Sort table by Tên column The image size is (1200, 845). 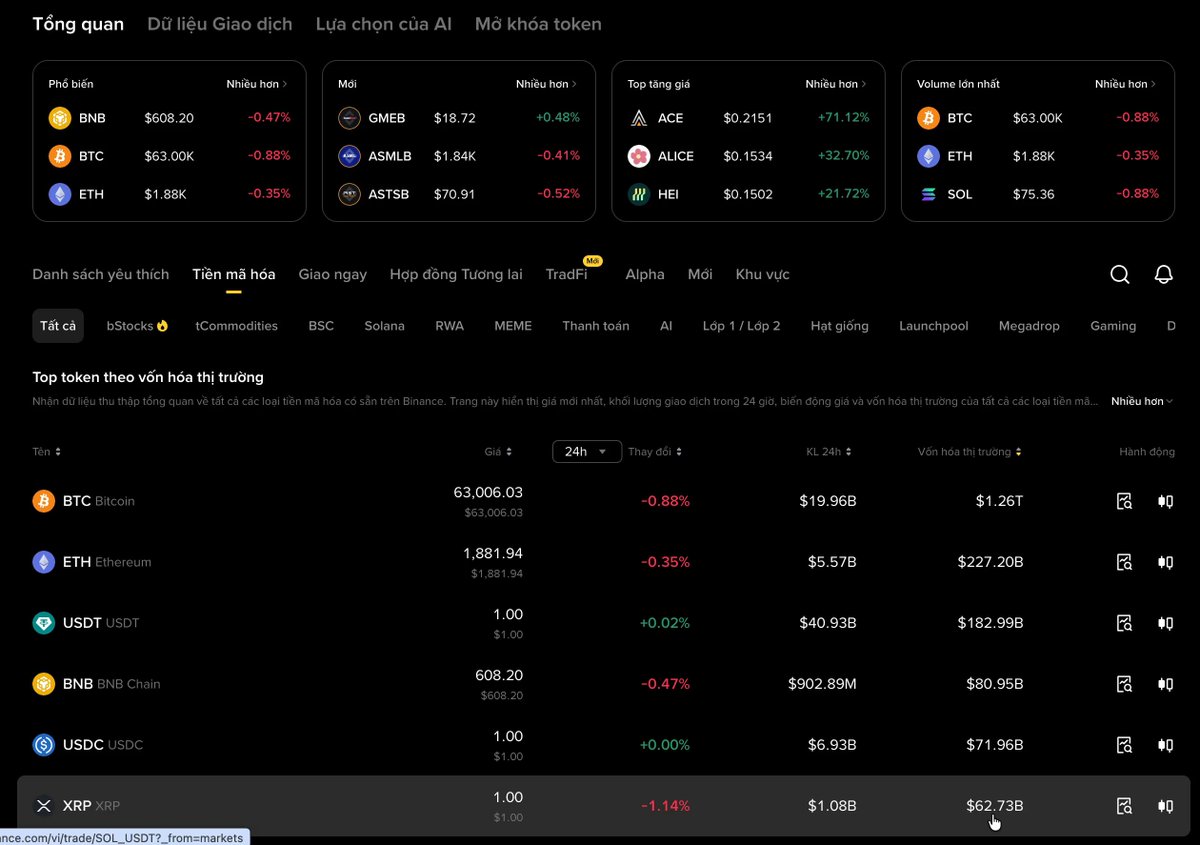(x=47, y=452)
